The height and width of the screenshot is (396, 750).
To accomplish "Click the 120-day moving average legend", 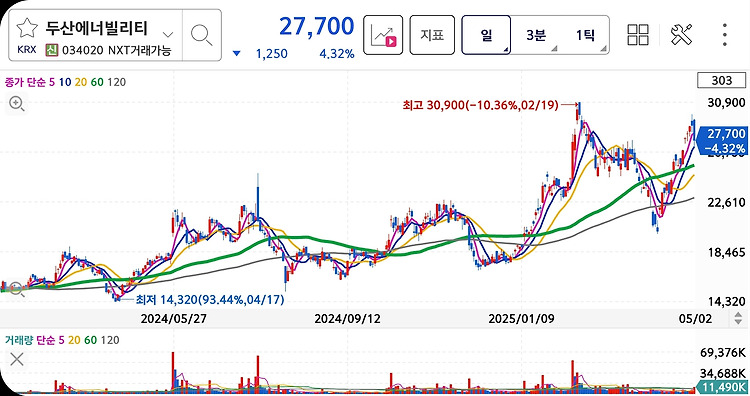I will coord(117,82).
